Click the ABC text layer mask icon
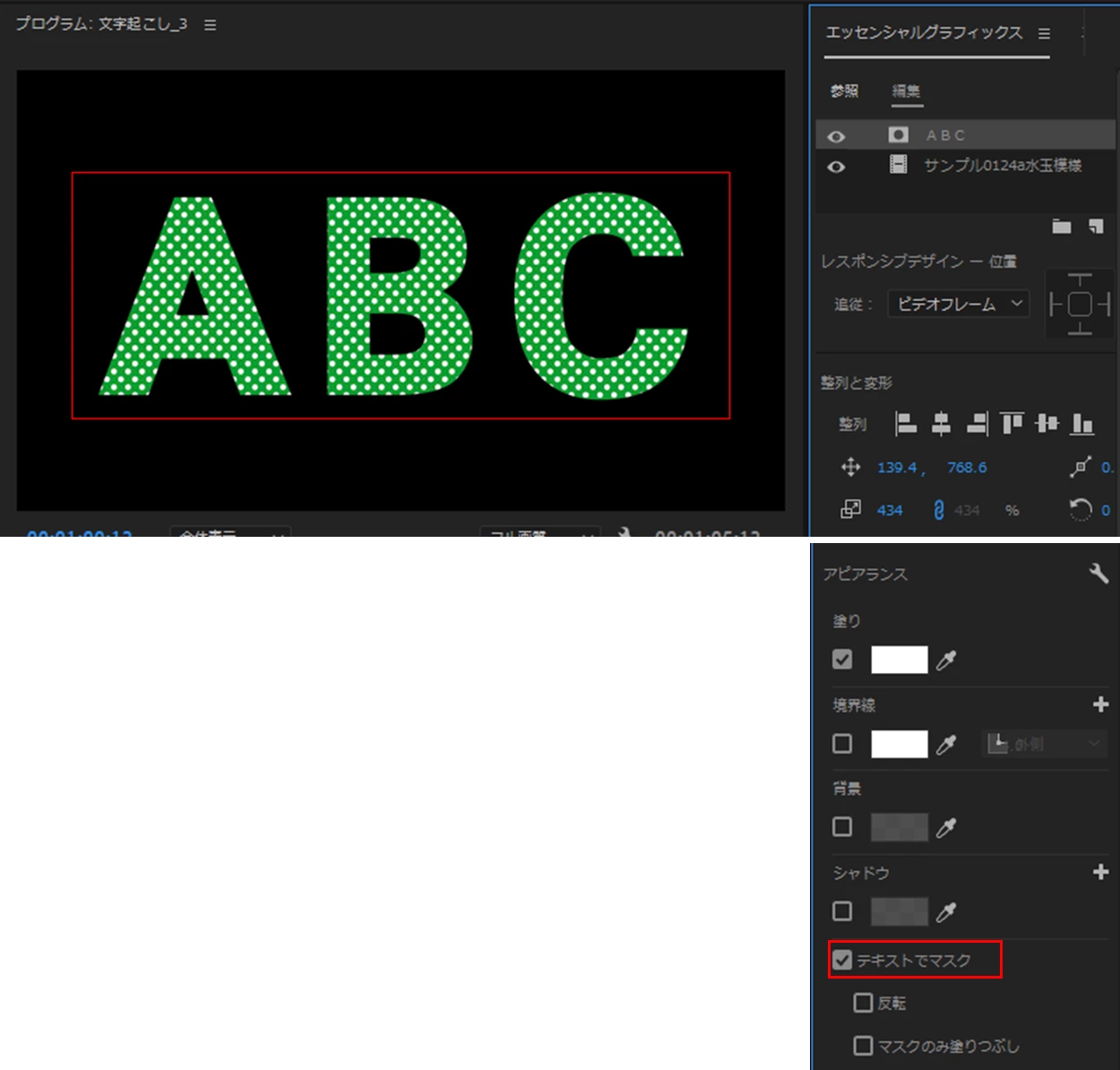The height and width of the screenshot is (1070, 1120). (x=898, y=134)
